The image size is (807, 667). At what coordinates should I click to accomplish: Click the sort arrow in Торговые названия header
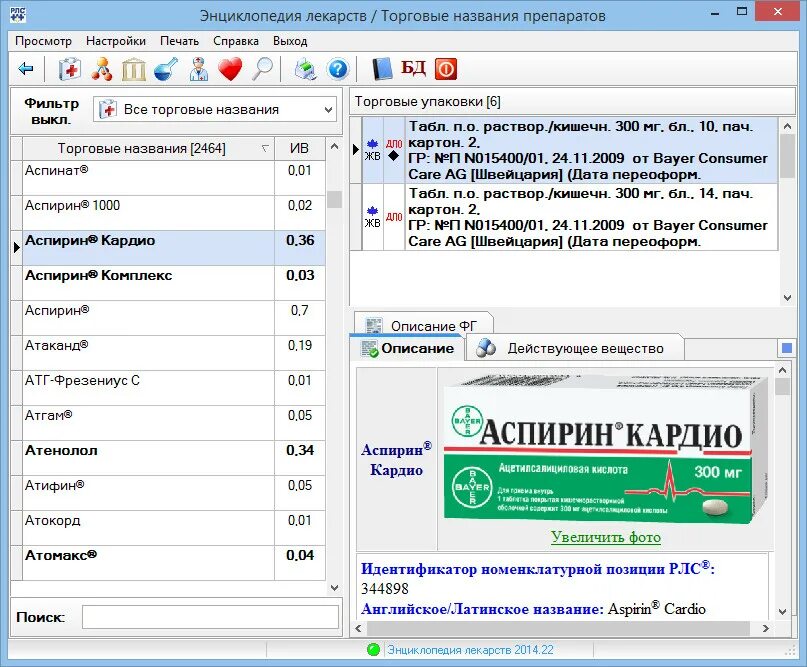[x=265, y=149]
